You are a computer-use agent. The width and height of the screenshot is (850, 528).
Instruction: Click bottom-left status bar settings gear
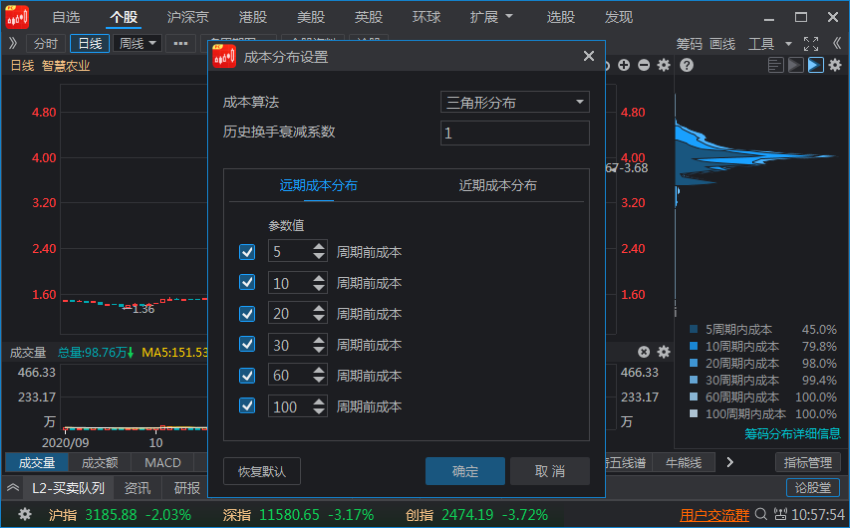tap(25, 515)
